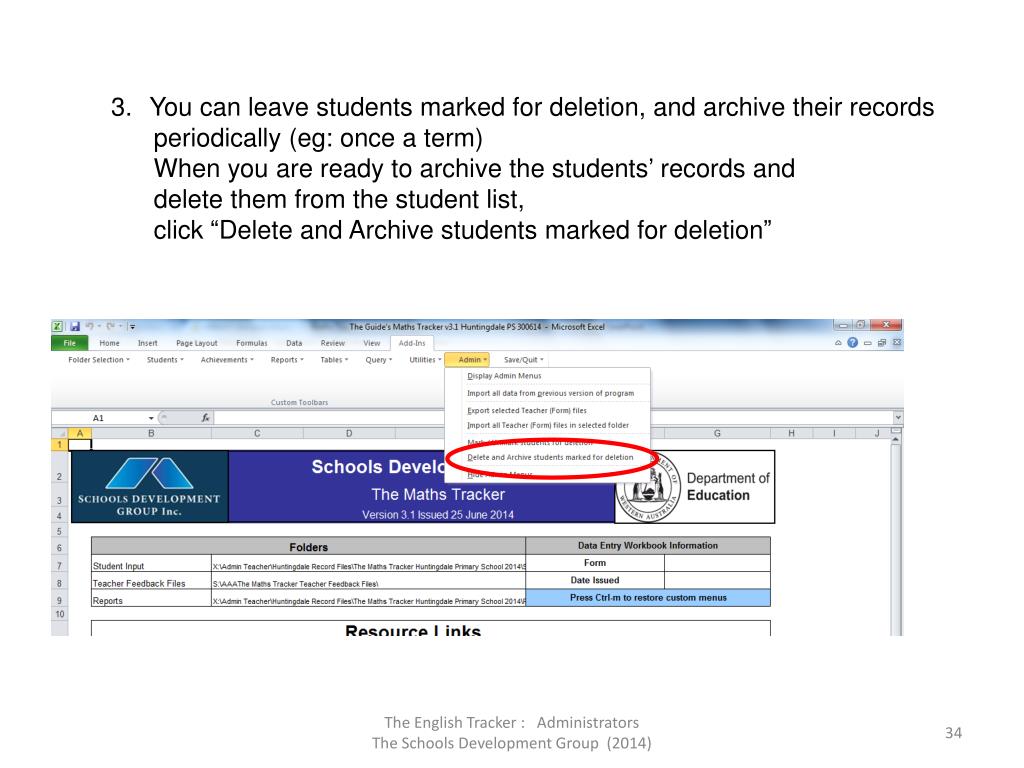This screenshot has width=1024, height=768.
Task: Select row 1 header
Action: pos(59,445)
